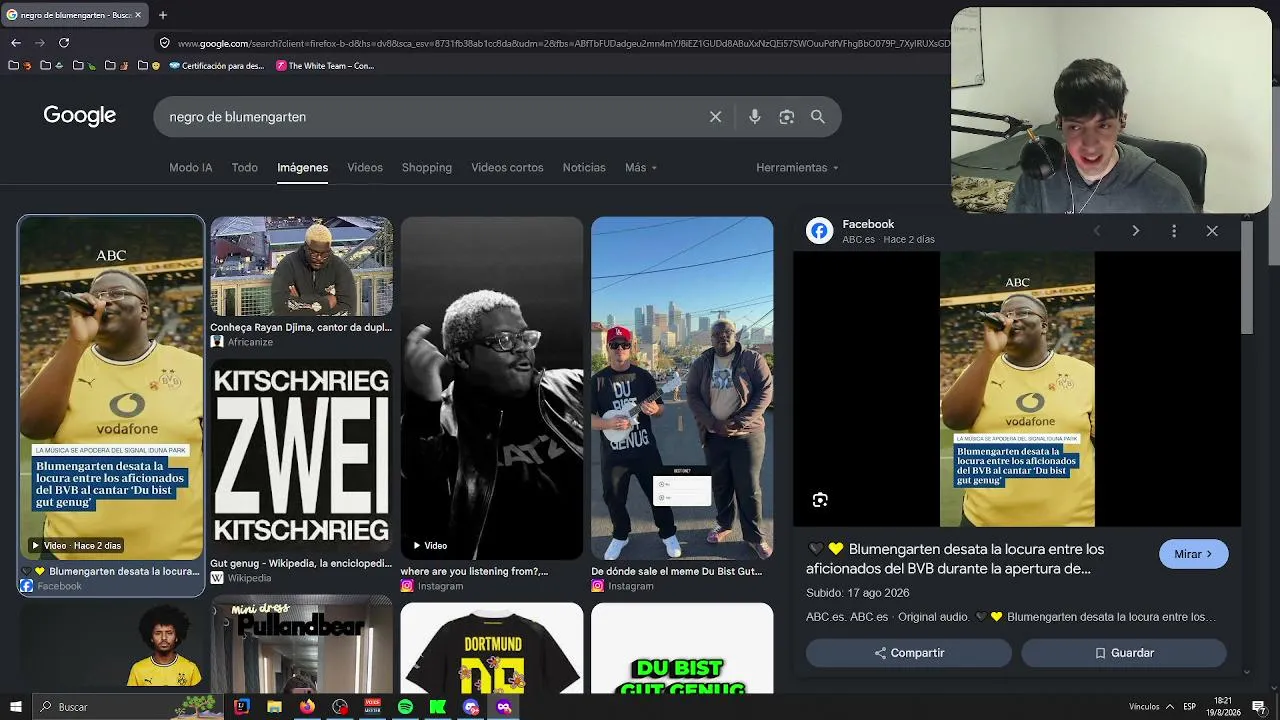Open Firefox from the taskbar
The height and width of the screenshot is (720, 1280).
click(307, 707)
